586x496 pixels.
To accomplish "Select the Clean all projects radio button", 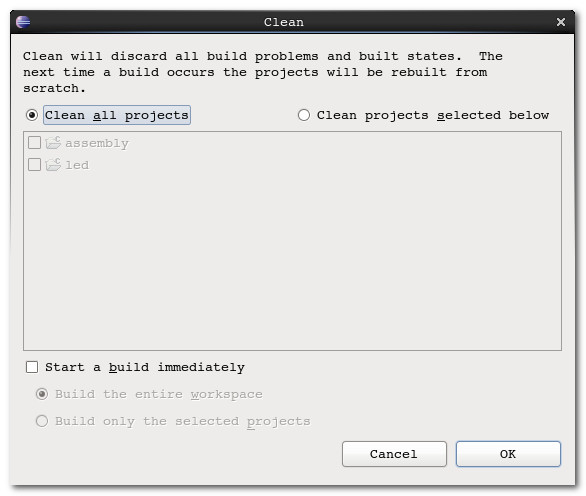I will point(32,115).
